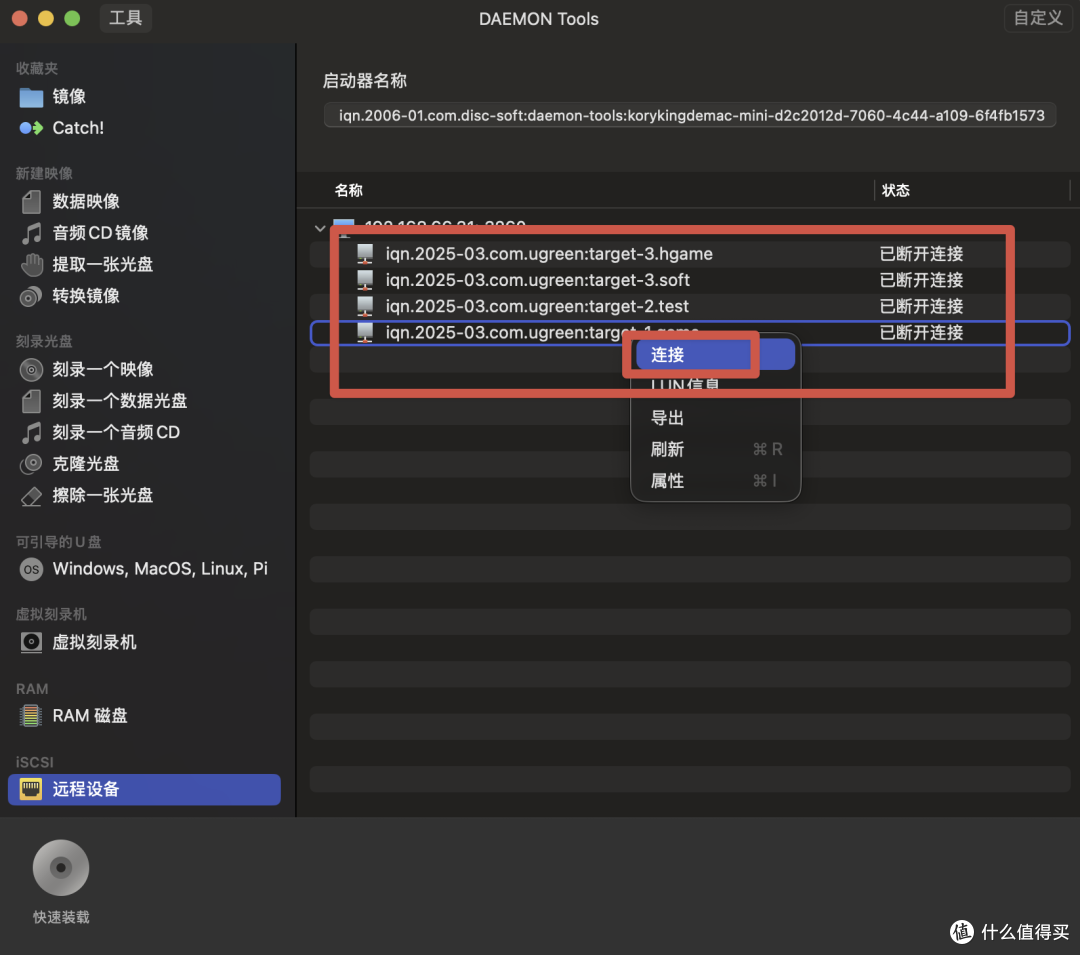Click the 转换镜像 disc icon
Screen dimensions: 1080x955
[x=31, y=296]
